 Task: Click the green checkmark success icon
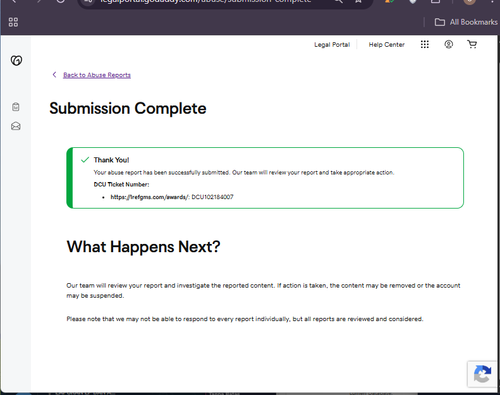(85, 160)
